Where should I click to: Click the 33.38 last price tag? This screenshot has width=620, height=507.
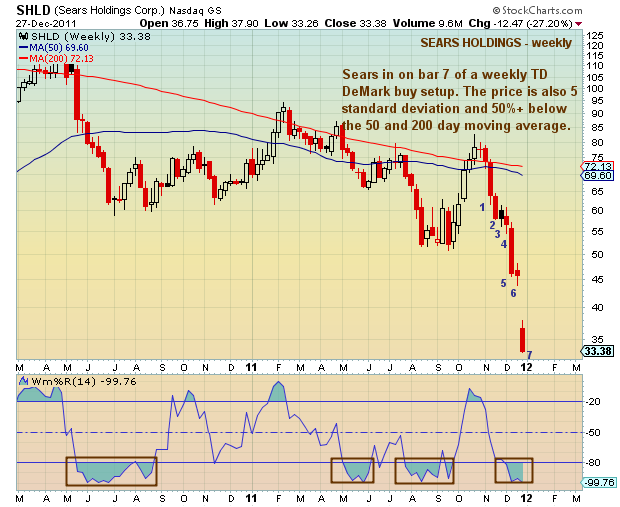tap(598, 351)
